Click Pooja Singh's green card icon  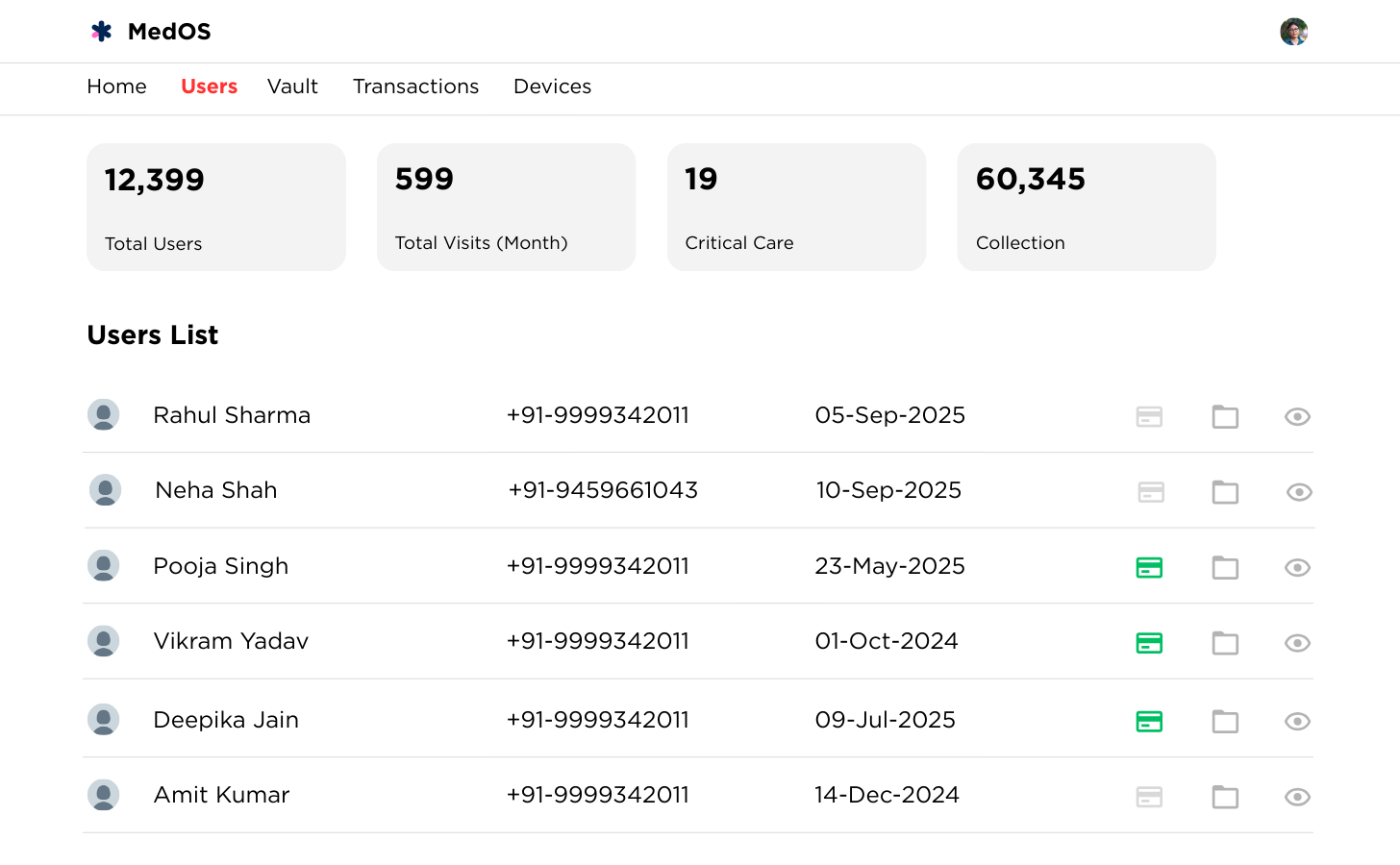(1149, 568)
